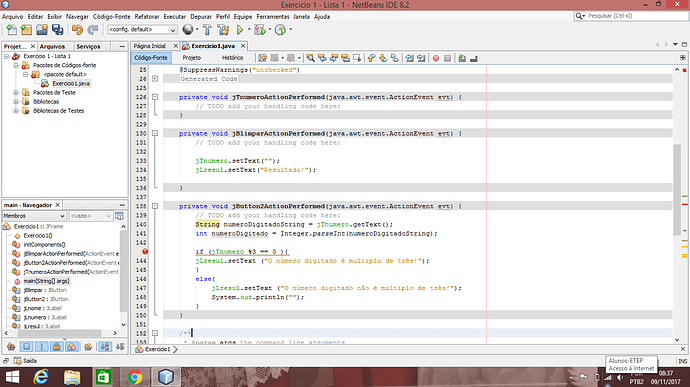Open Internet Explorer from the taskbar
The height and width of the screenshot is (387, 690).
click(40, 377)
